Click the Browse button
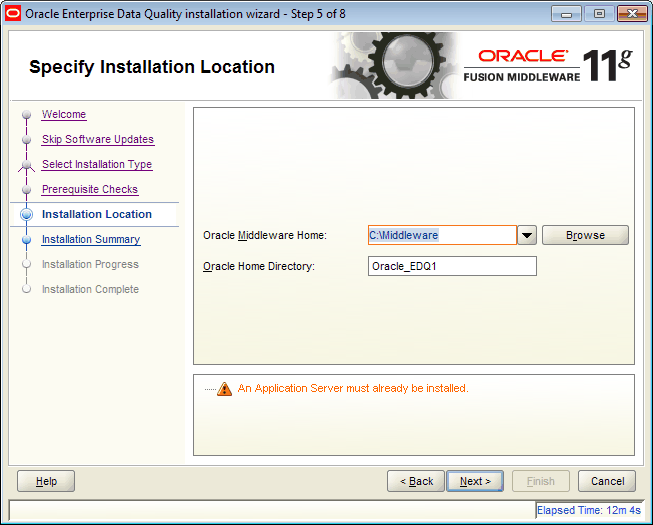 click(585, 235)
